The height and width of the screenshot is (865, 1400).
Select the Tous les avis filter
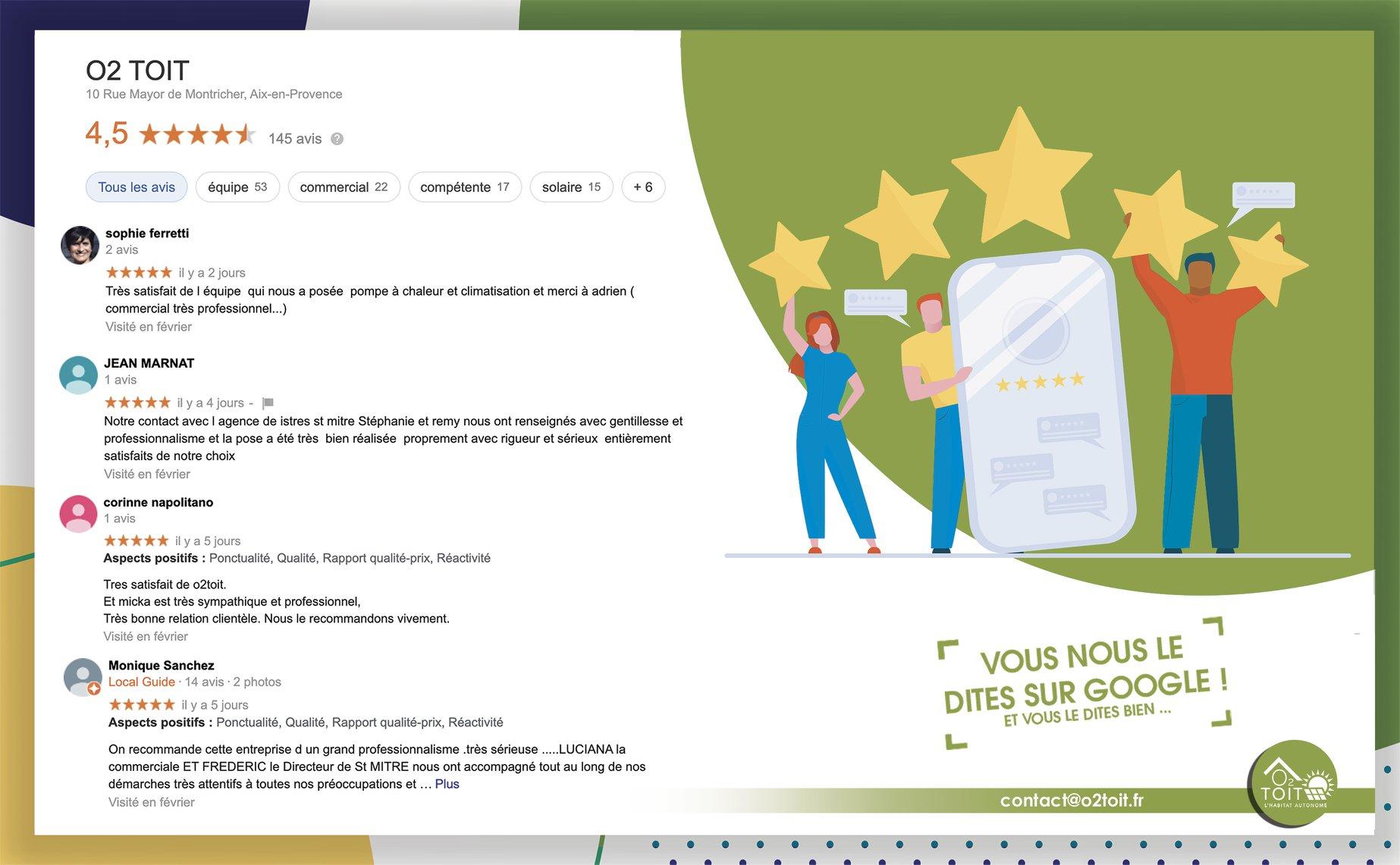click(137, 187)
